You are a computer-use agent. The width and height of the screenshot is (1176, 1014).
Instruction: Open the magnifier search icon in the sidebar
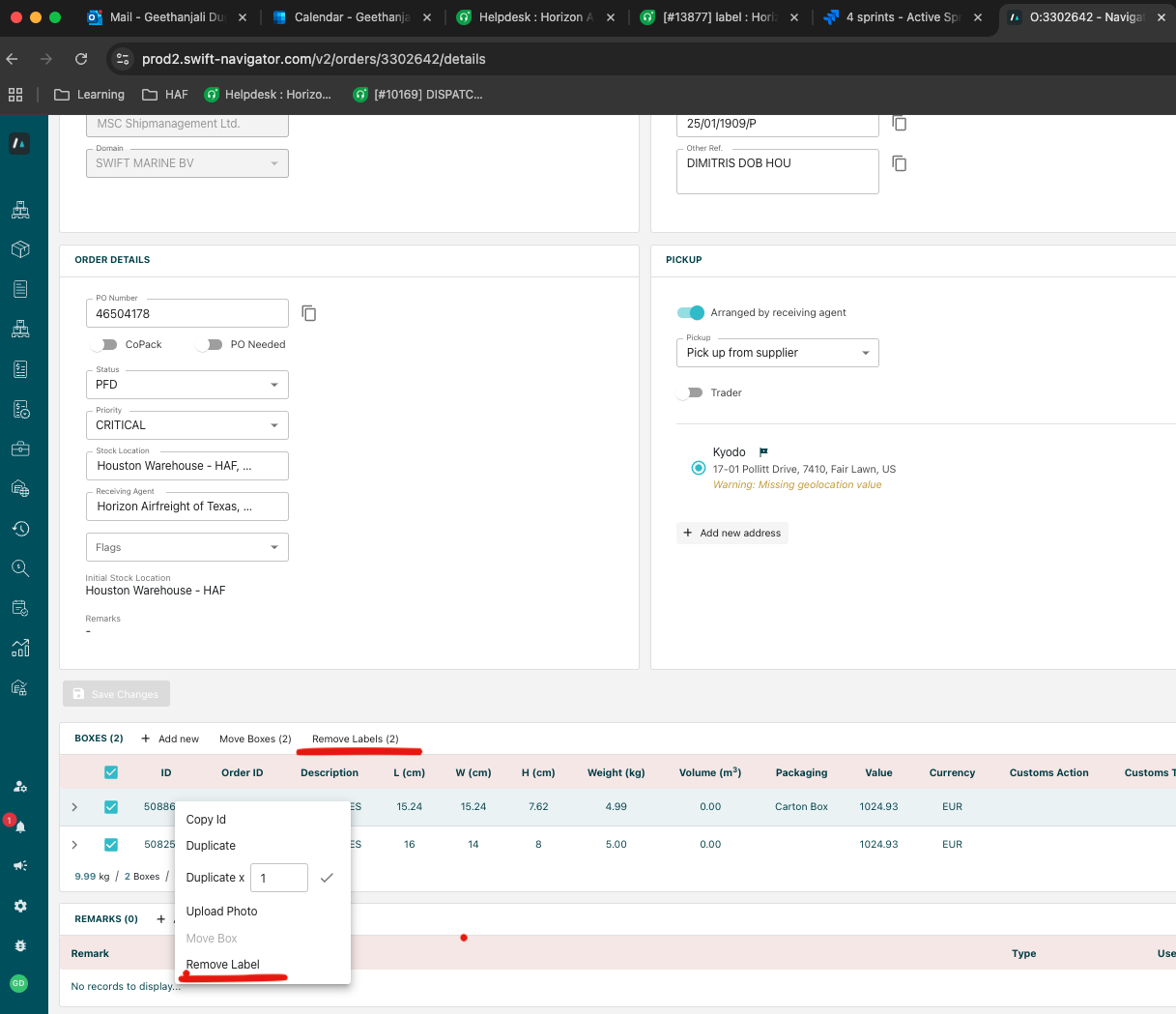(20, 568)
